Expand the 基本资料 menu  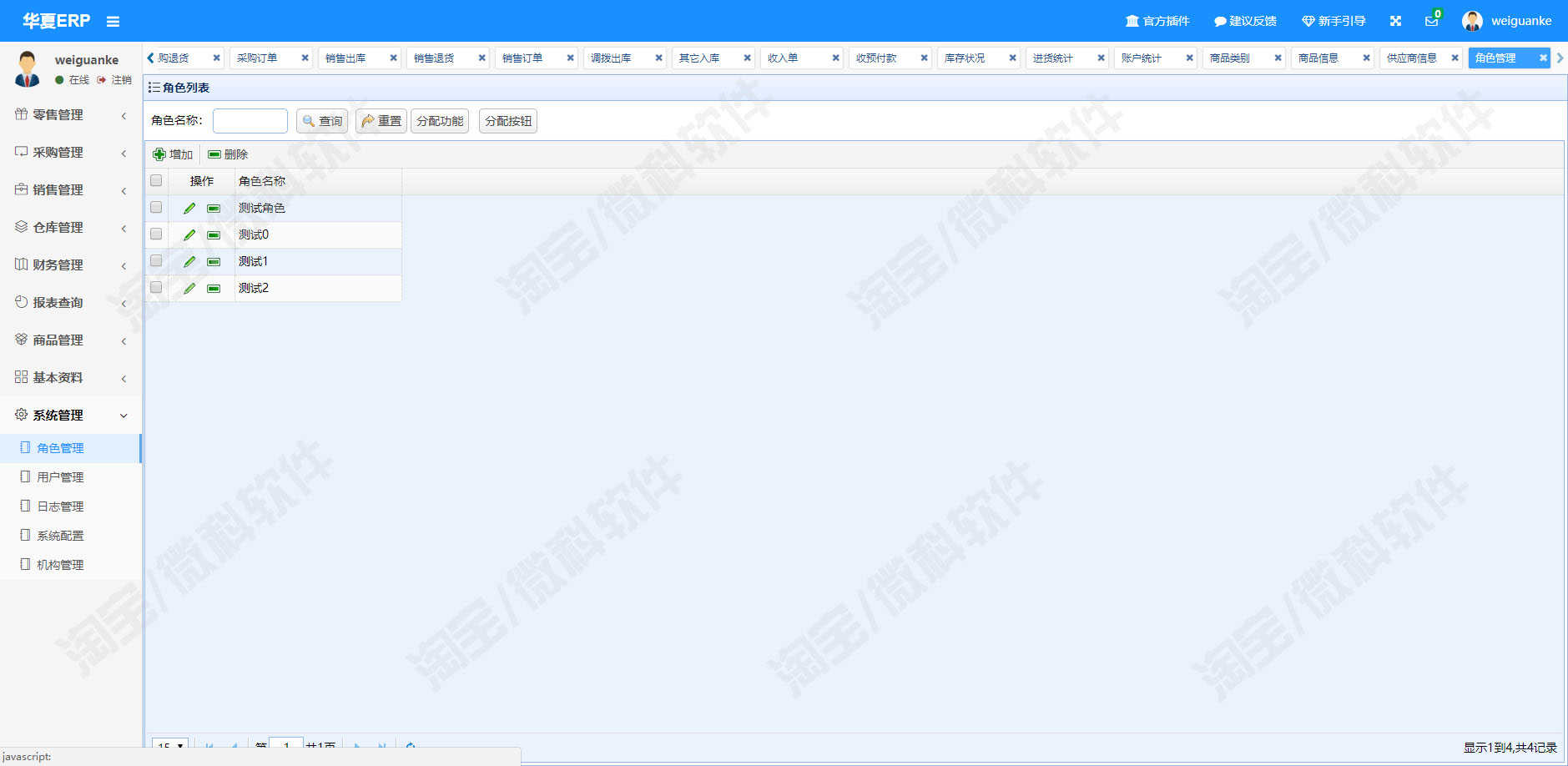71,377
